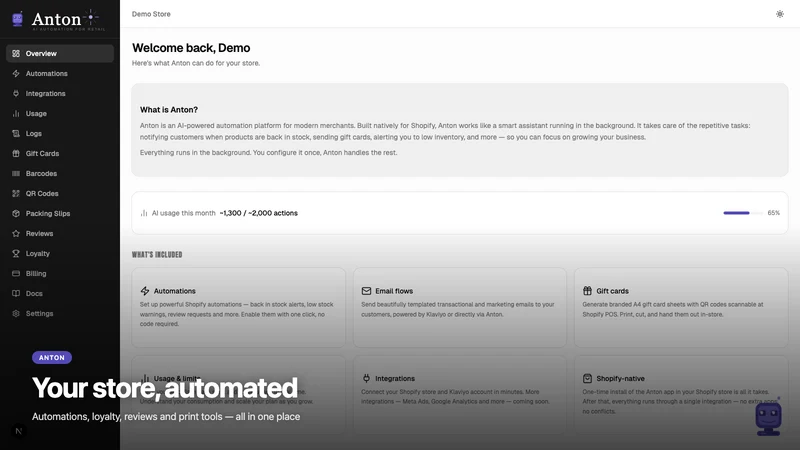Click the Welcome back, Demo heading
The image size is (800, 450).
click(191, 48)
